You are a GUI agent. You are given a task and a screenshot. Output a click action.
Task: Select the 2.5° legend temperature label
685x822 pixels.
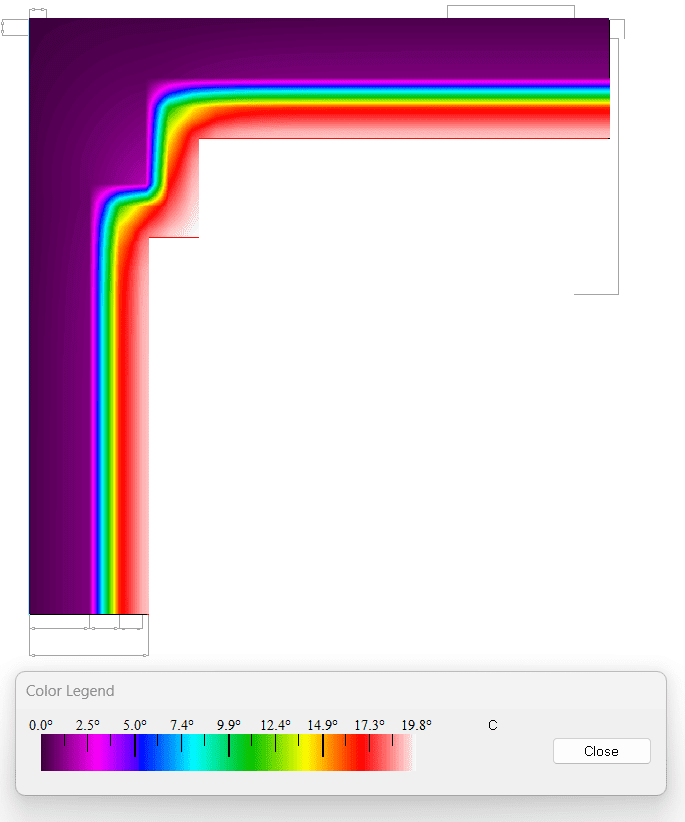(x=88, y=725)
